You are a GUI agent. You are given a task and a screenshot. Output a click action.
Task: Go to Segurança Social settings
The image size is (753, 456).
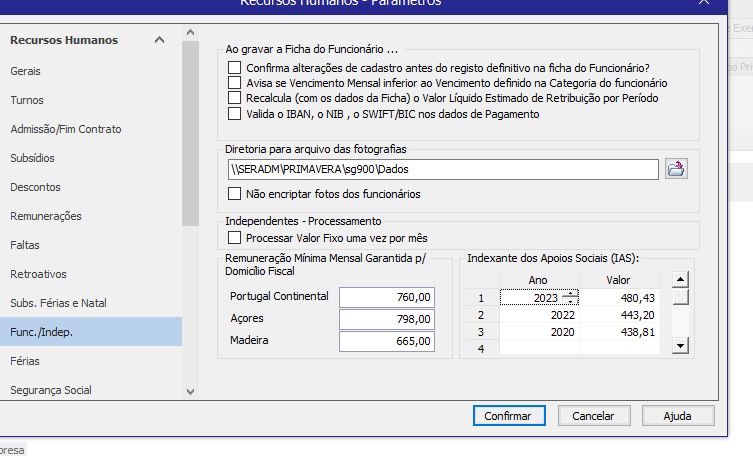tap(51, 389)
